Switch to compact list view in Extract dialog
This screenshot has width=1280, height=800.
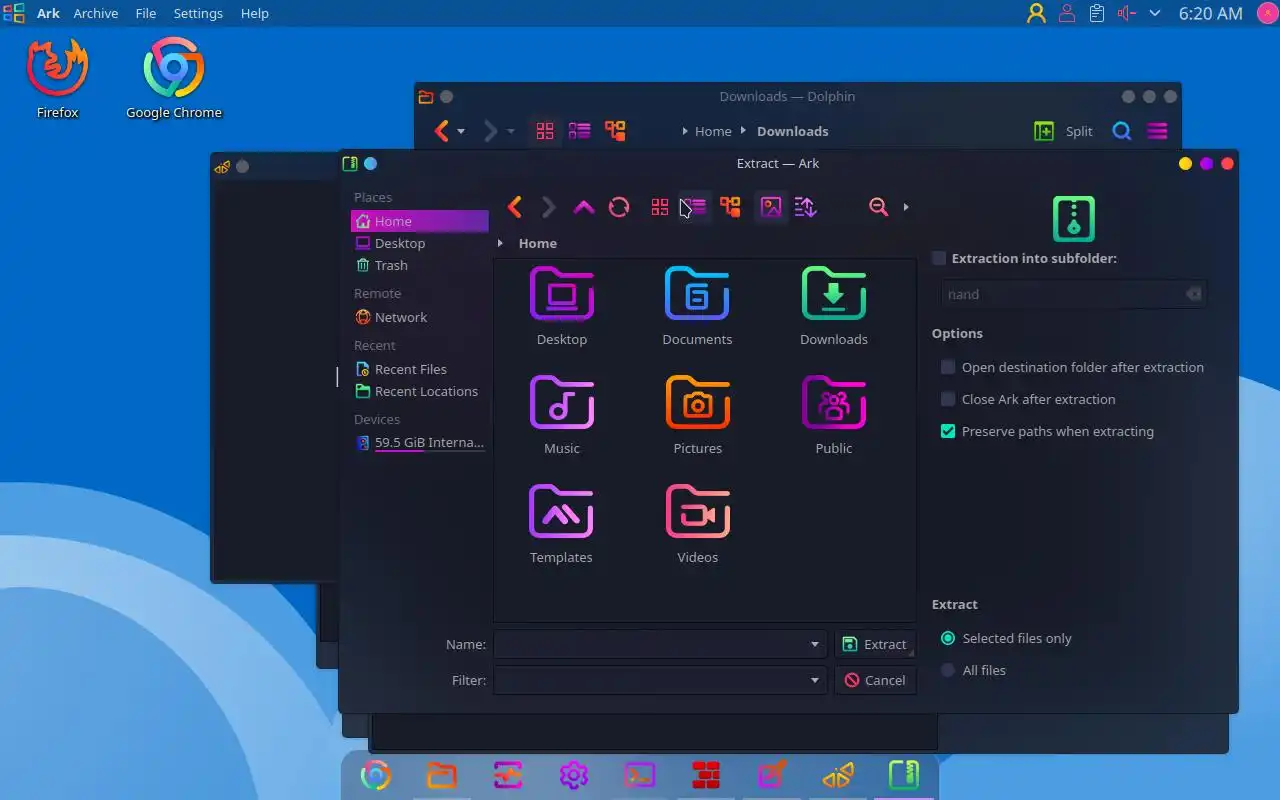tap(695, 207)
